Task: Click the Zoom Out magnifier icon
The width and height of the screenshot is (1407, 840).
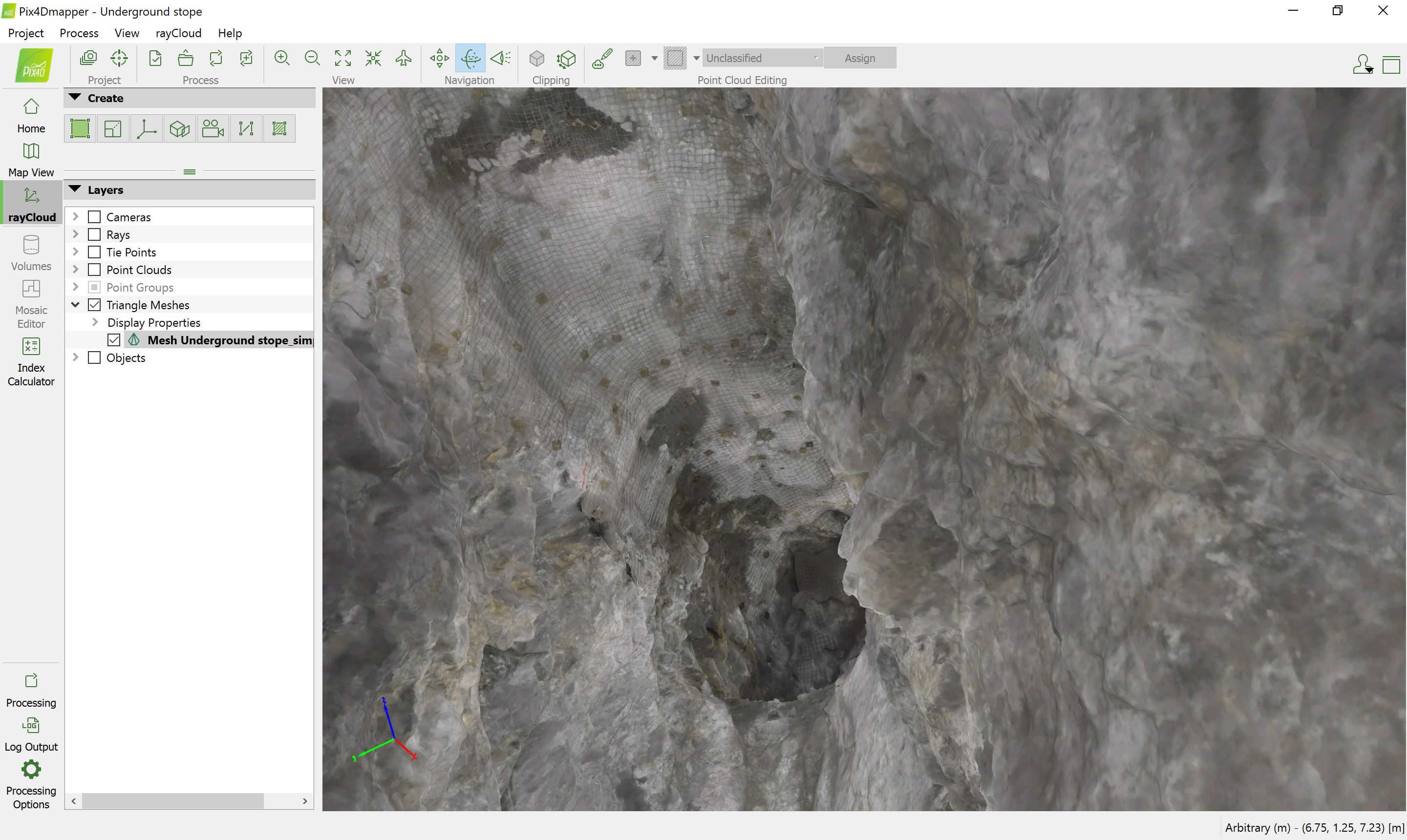Action: (x=312, y=58)
